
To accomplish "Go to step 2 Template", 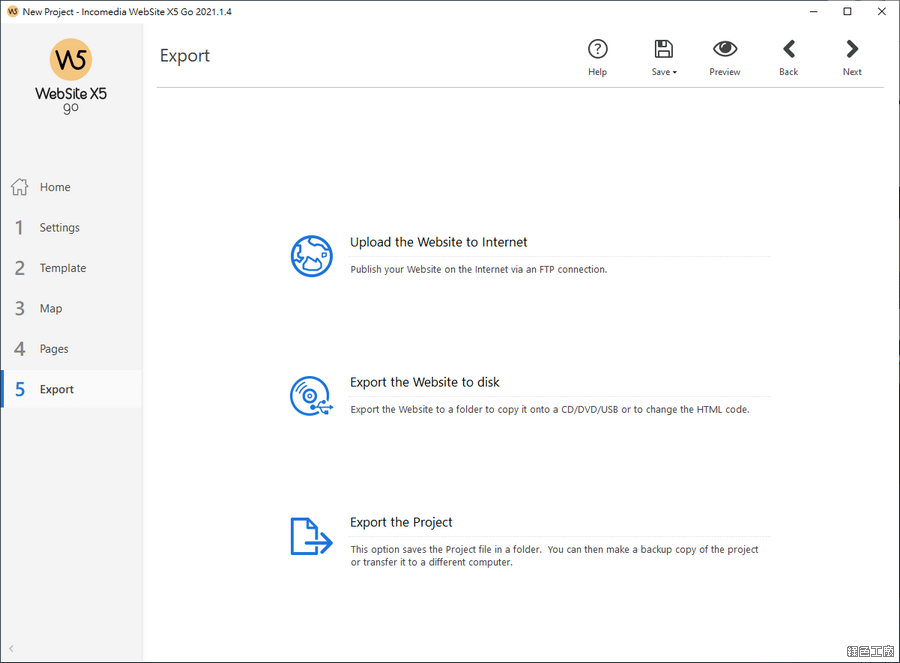I will coord(71,268).
